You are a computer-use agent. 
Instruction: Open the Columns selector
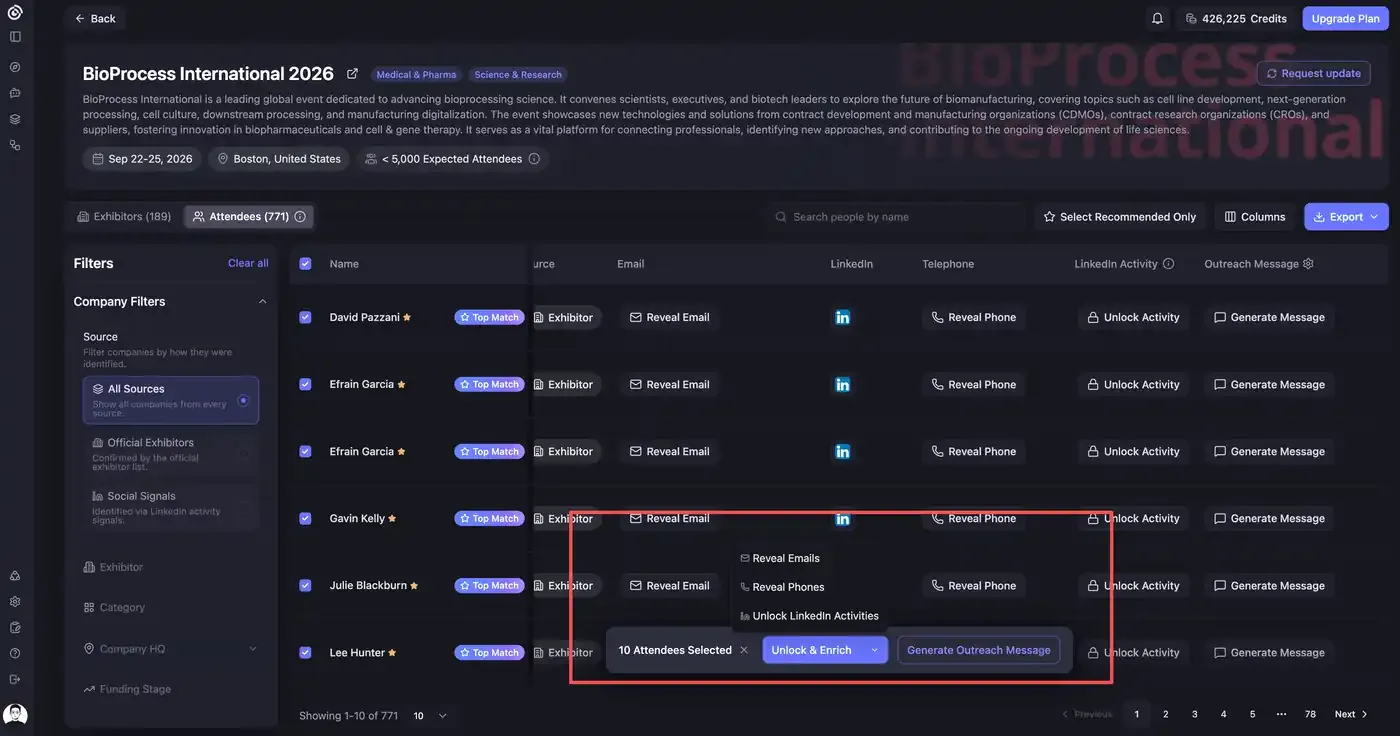1255,217
